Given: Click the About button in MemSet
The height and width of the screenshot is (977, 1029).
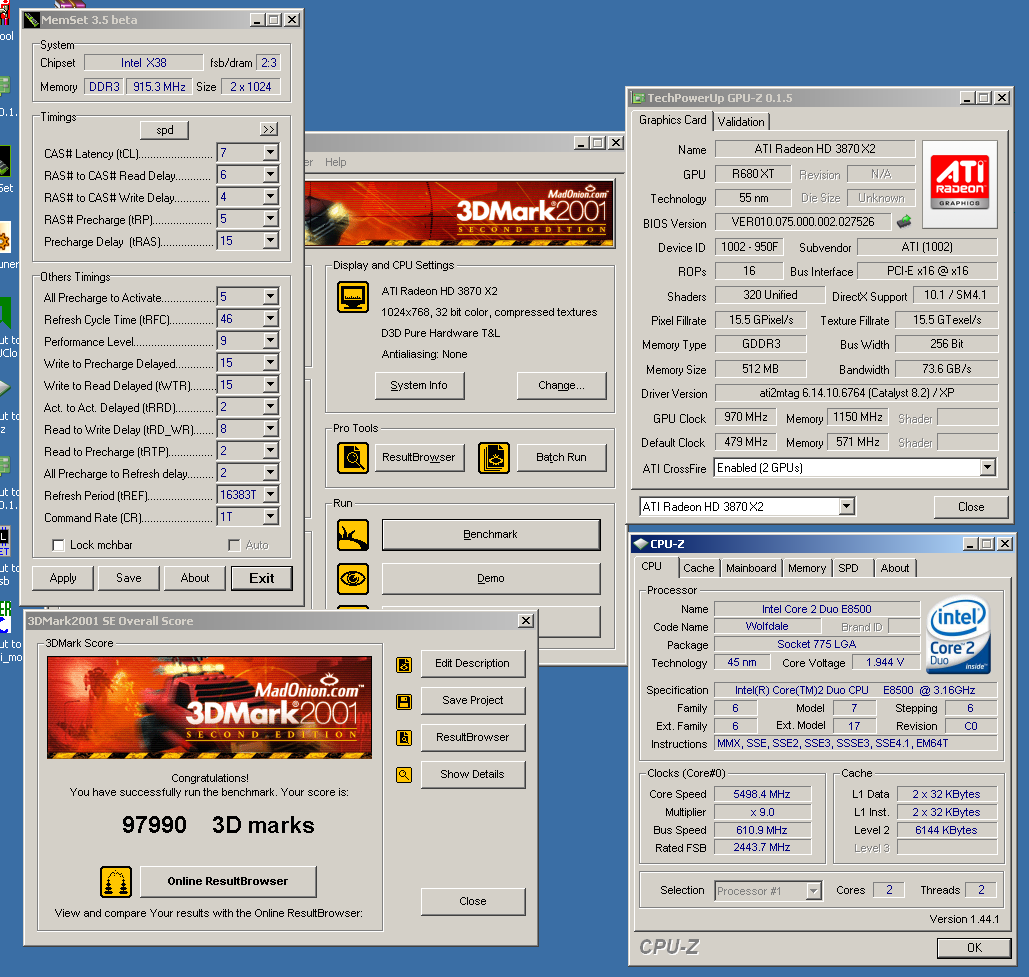Looking at the screenshot, I should tap(195, 578).
